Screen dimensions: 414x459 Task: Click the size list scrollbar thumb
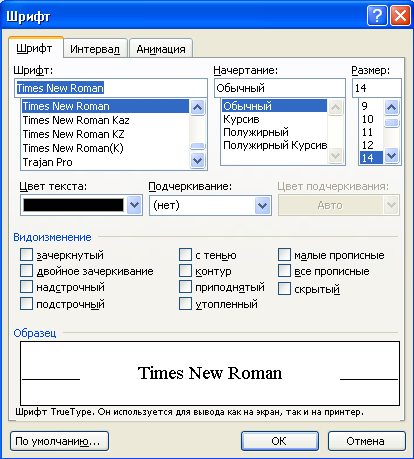click(392, 122)
